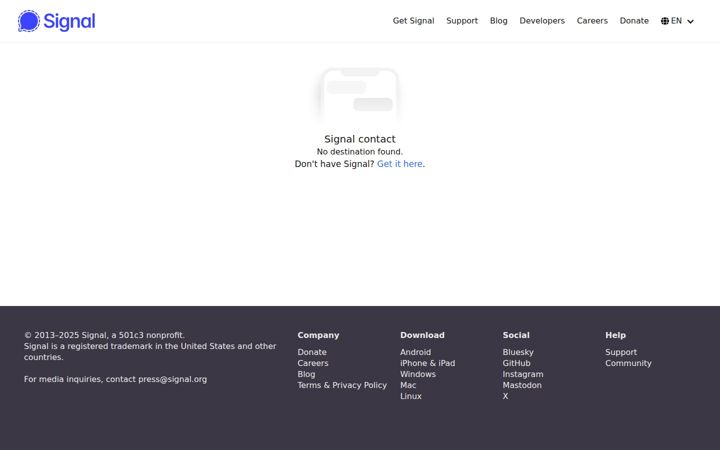Click the "Download" footer heading
The image size is (720, 450).
[x=422, y=335]
